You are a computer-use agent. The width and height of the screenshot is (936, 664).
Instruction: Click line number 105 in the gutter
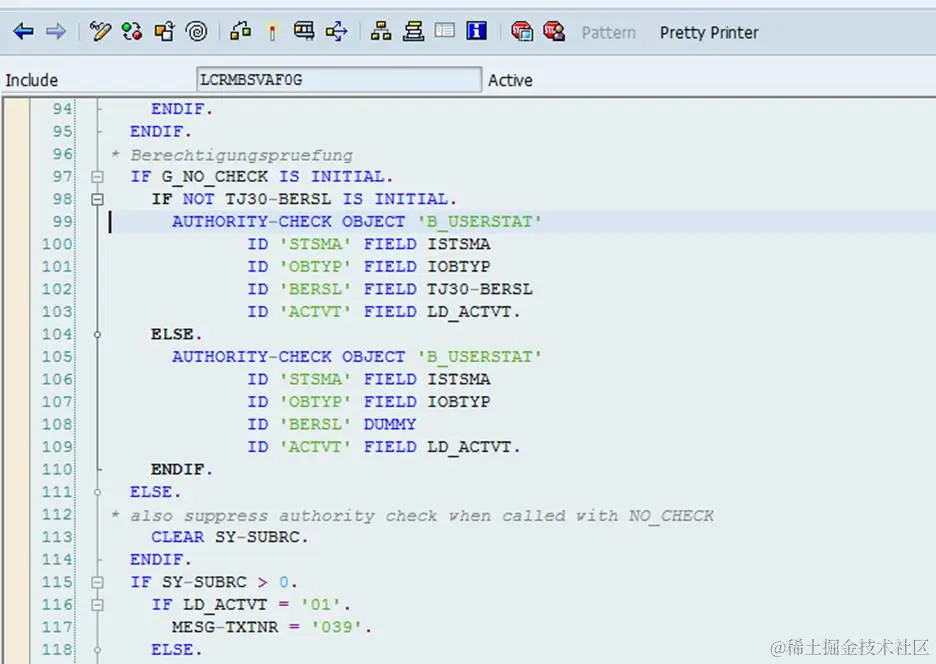coord(57,356)
